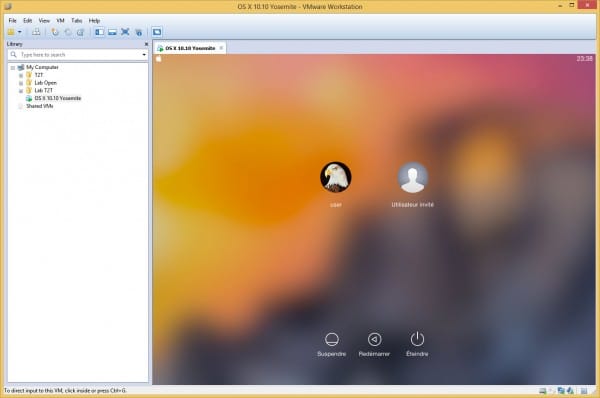Image resolution: width=600 pixels, height=398 pixels.
Task: Click the clock in the guest screen corner
Action: (584, 59)
